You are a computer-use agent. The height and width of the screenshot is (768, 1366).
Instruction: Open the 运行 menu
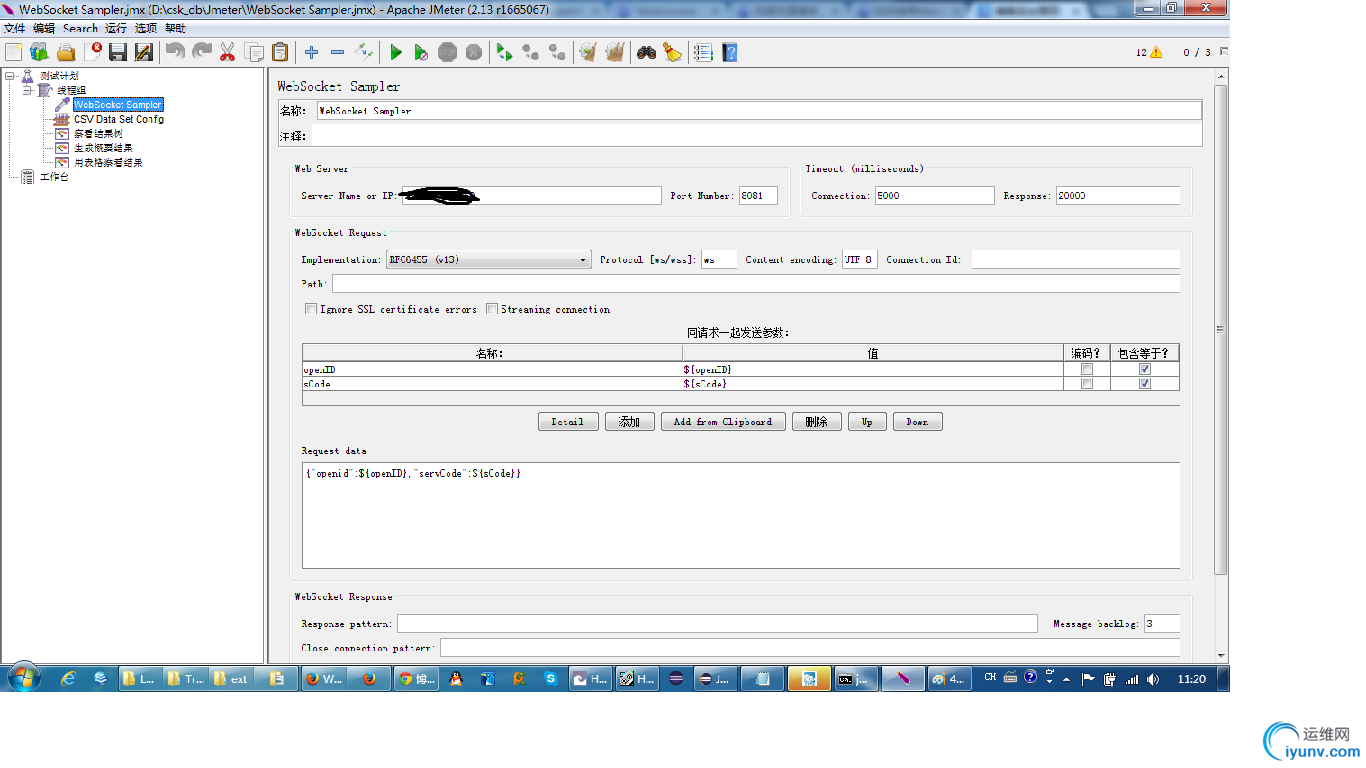(116, 28)
